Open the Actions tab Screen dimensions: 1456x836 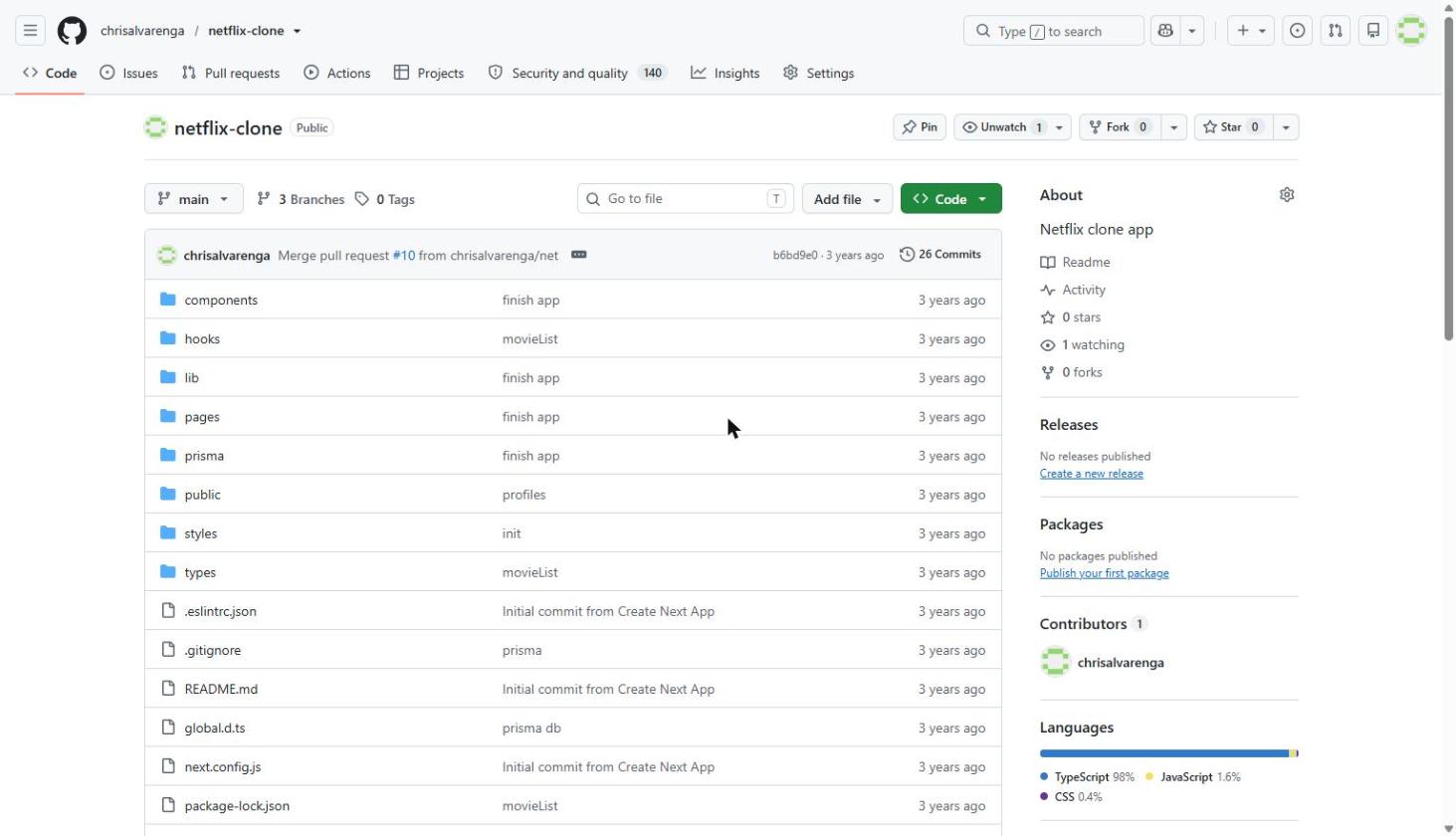pyautogui.click(x=337, y=73)
